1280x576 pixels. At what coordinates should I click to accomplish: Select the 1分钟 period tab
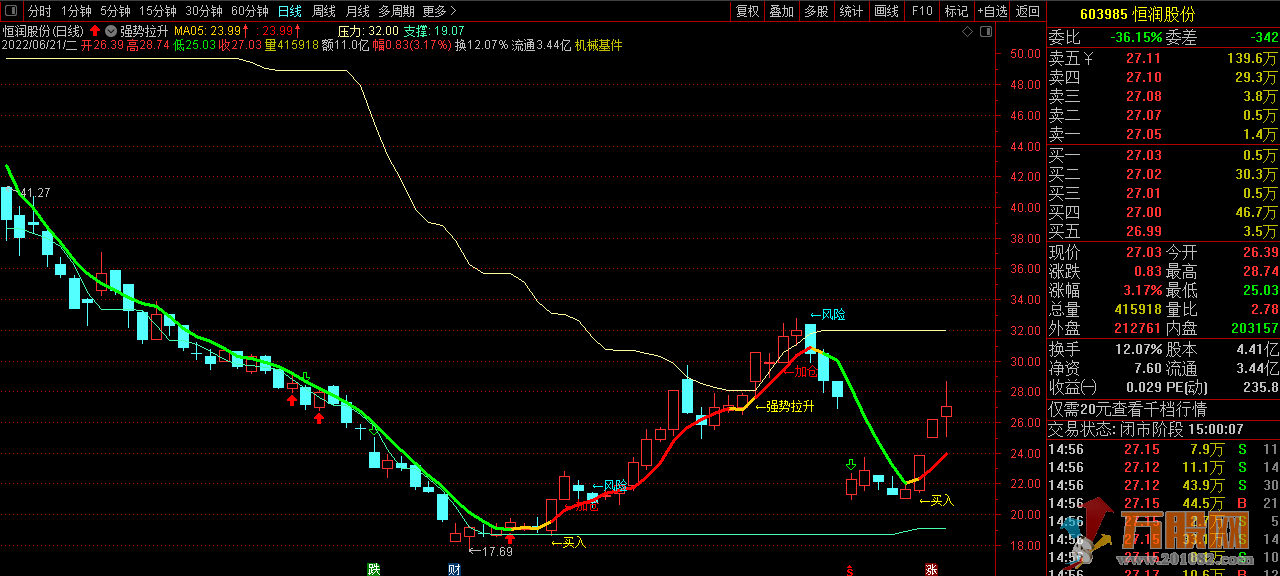click(x=76, y=11)
